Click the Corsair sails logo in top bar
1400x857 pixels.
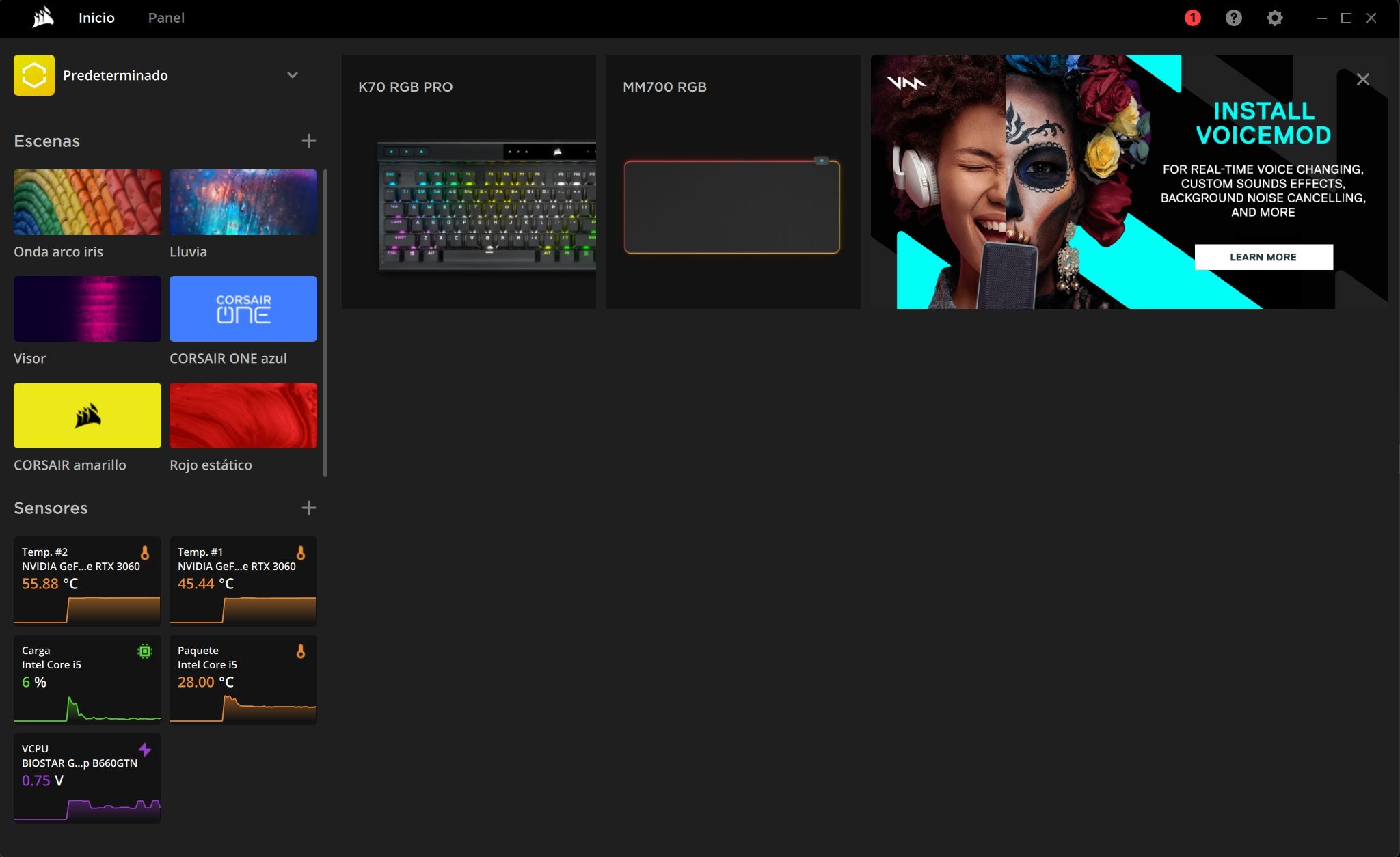point(43,18)
